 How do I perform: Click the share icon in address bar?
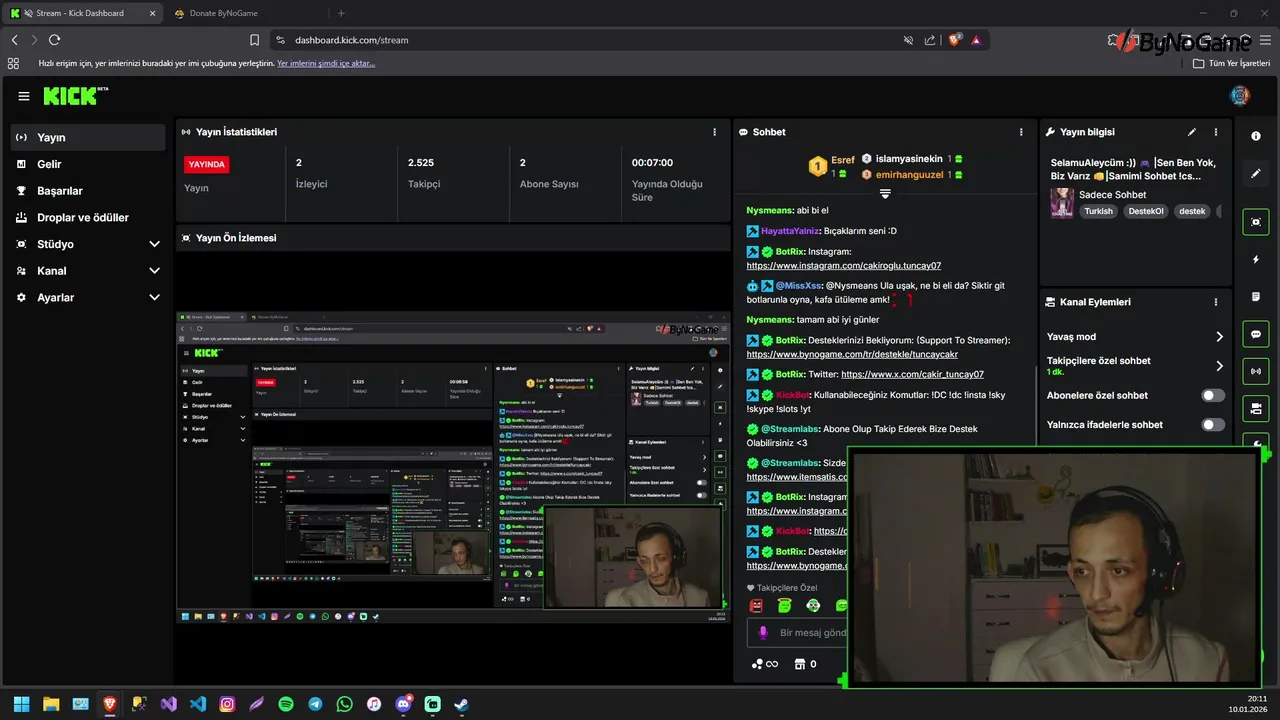click(930, 40)
